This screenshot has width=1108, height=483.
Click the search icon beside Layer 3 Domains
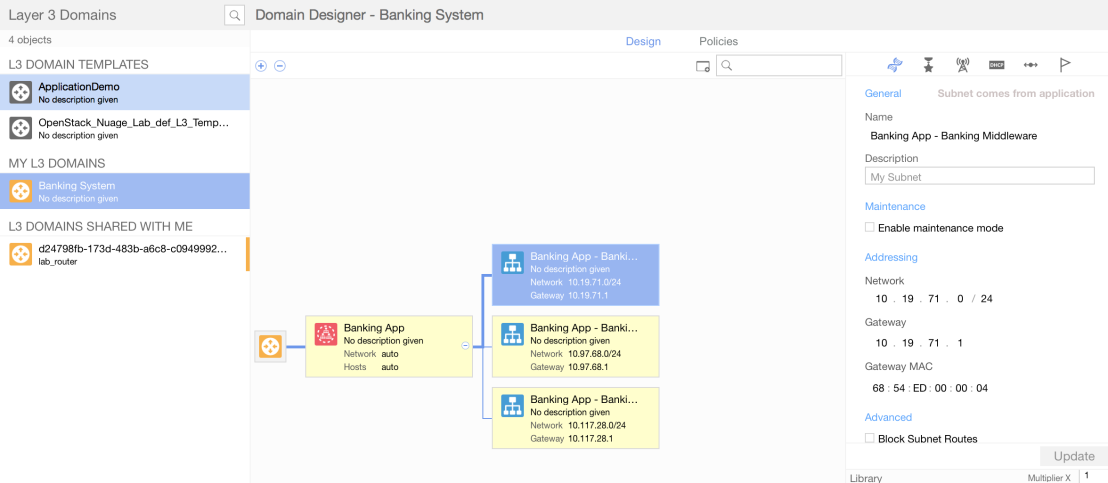234,15
